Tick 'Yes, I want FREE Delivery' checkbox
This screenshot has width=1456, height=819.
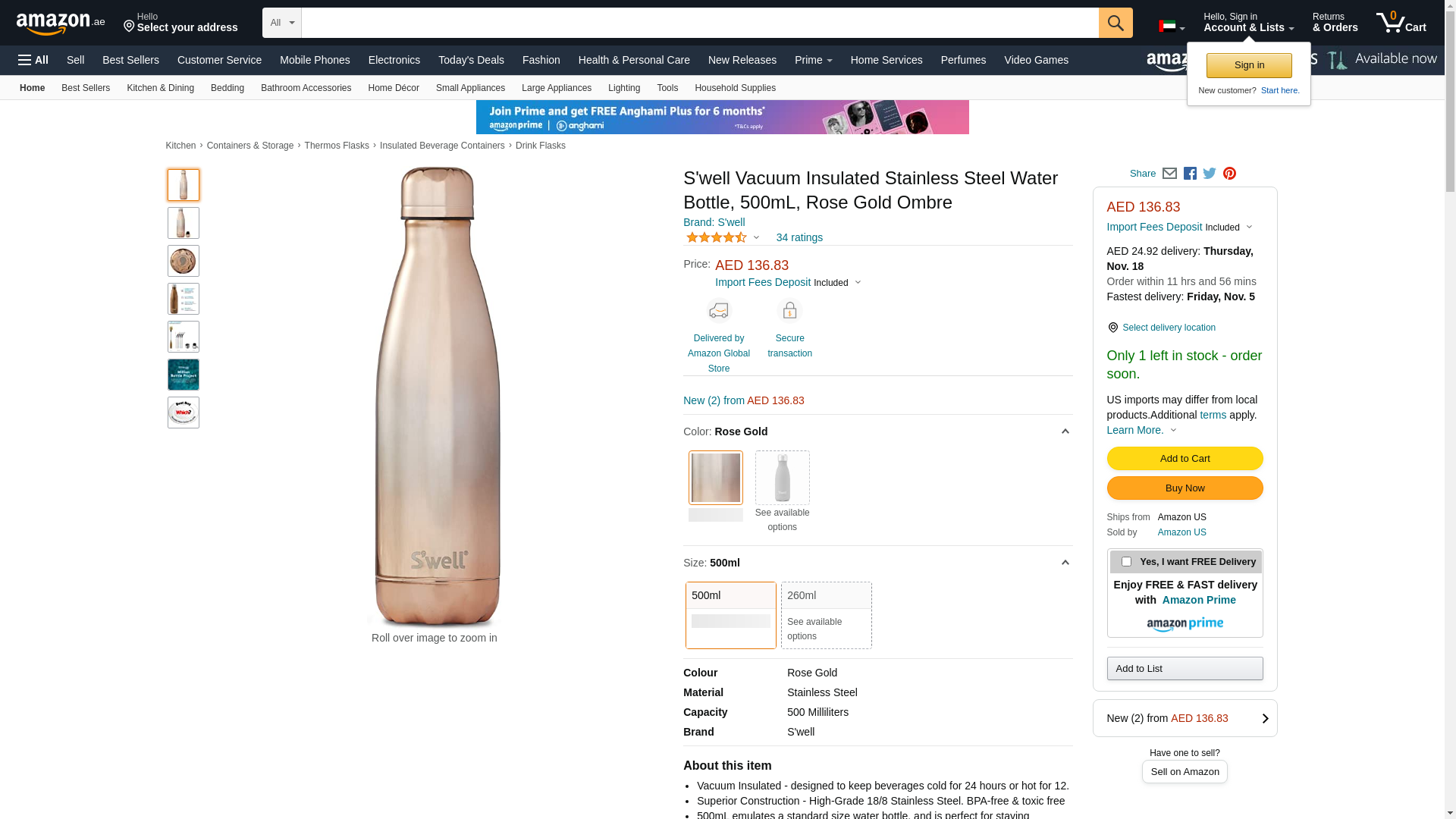tap(1126, 562)
